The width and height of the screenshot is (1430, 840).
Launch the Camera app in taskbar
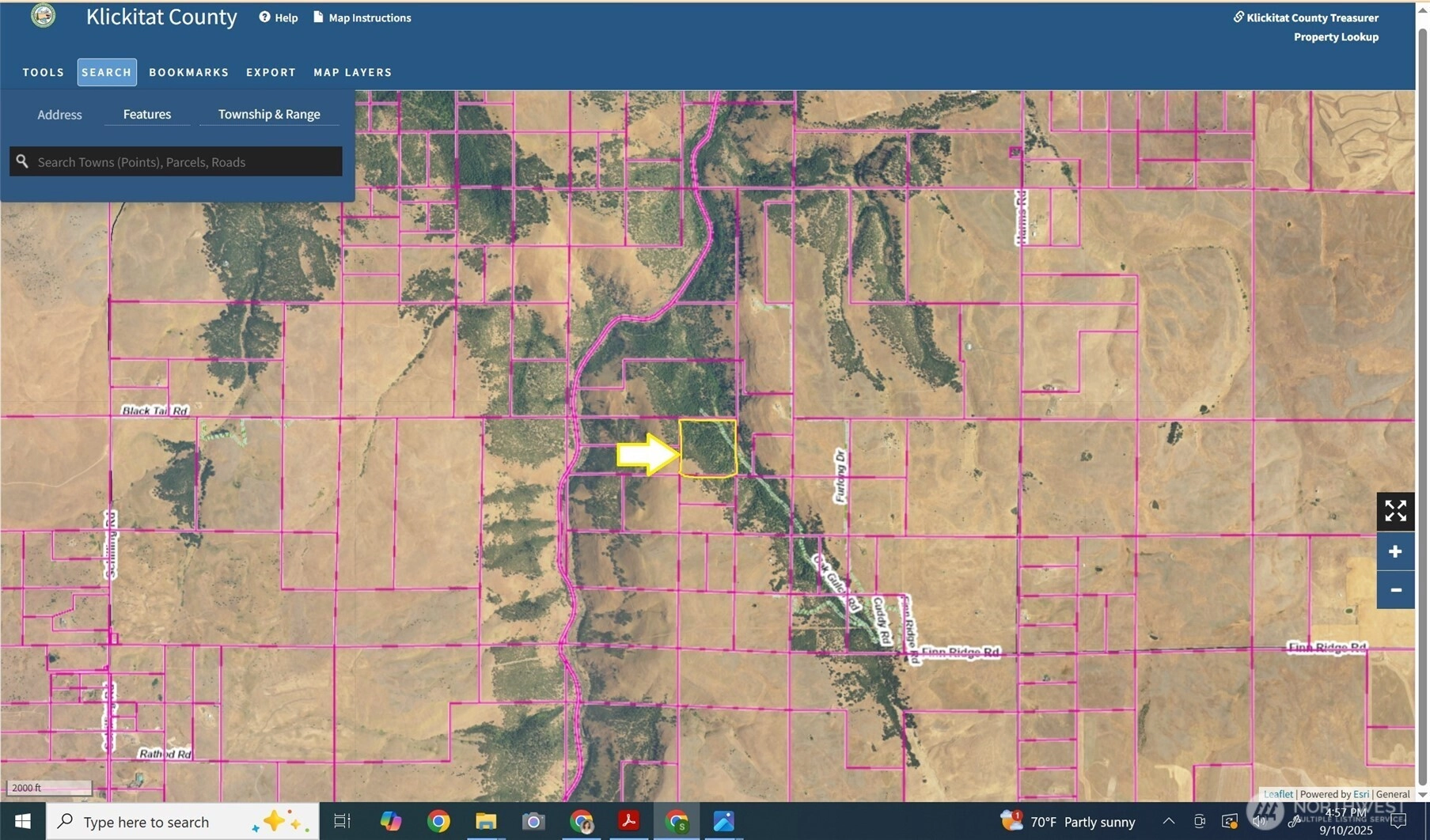tap(533, 821)
